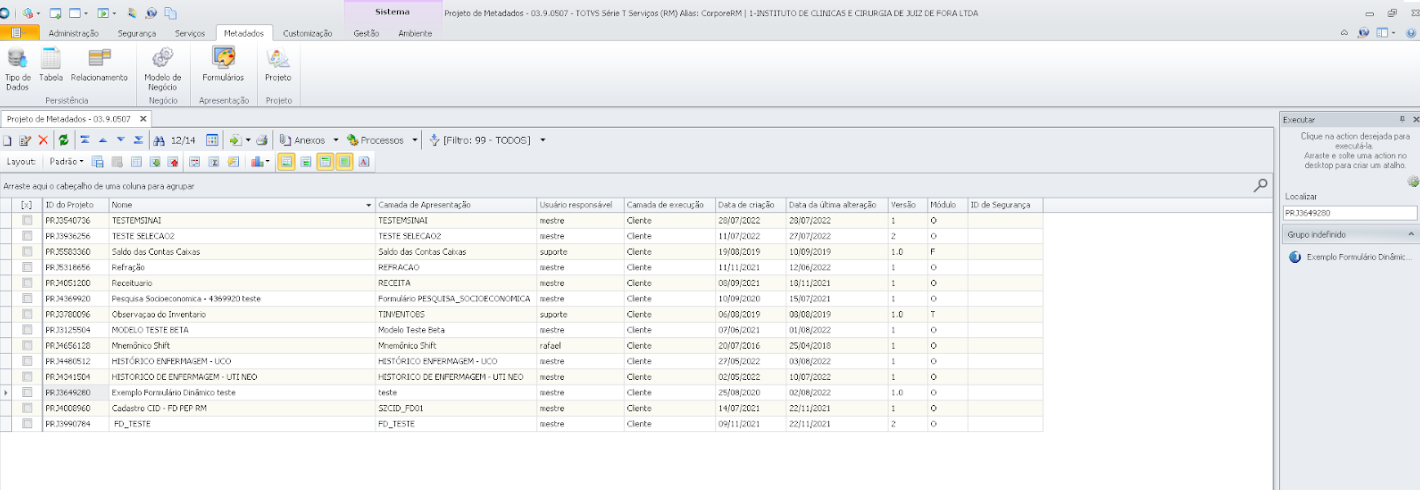Print the list using printer icon
Viewport: 1420px width, 490px height.
pyautogui.click(x=262, y=140)
